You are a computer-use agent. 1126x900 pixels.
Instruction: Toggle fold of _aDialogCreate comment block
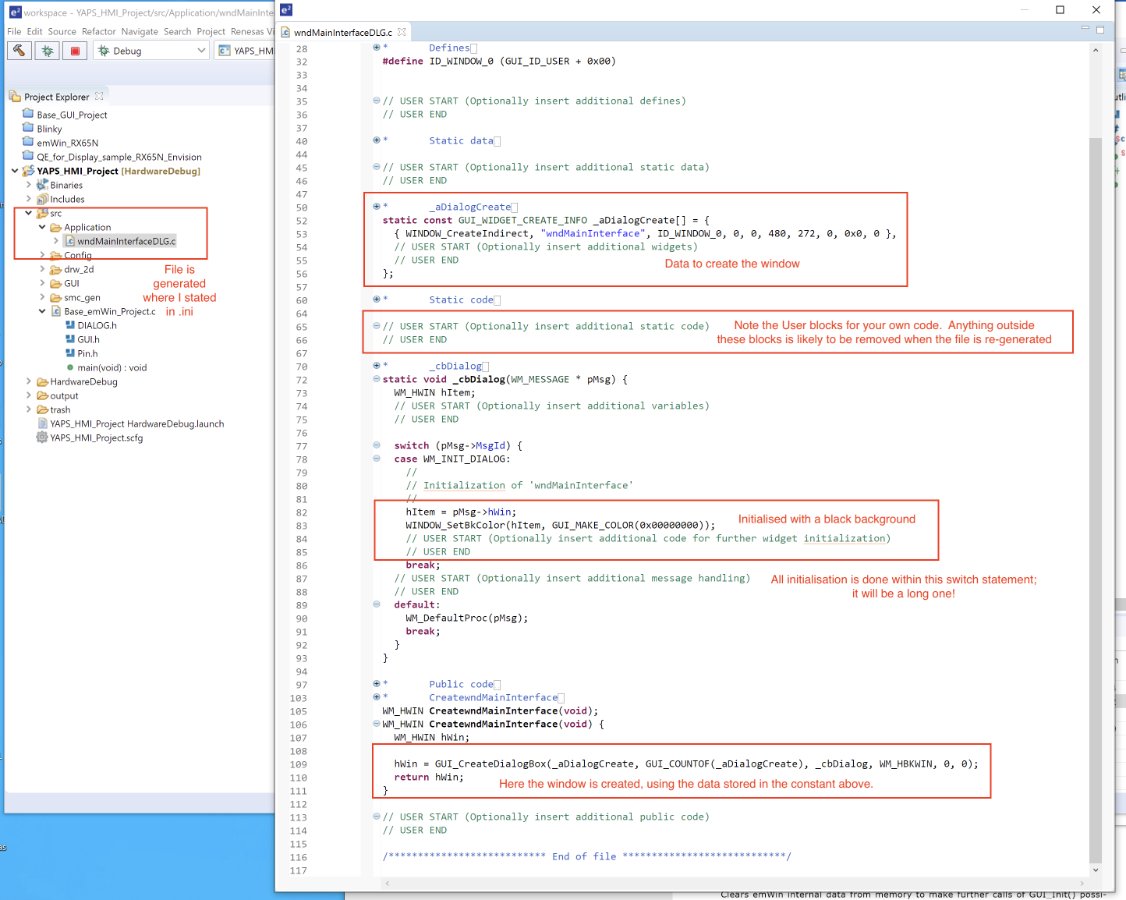pos(376,207)
